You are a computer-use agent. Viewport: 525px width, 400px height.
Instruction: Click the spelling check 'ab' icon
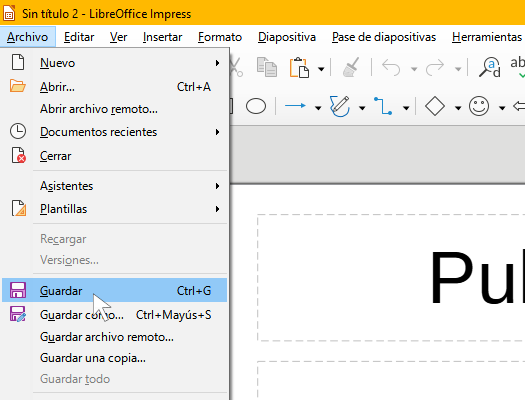point(517,67)
